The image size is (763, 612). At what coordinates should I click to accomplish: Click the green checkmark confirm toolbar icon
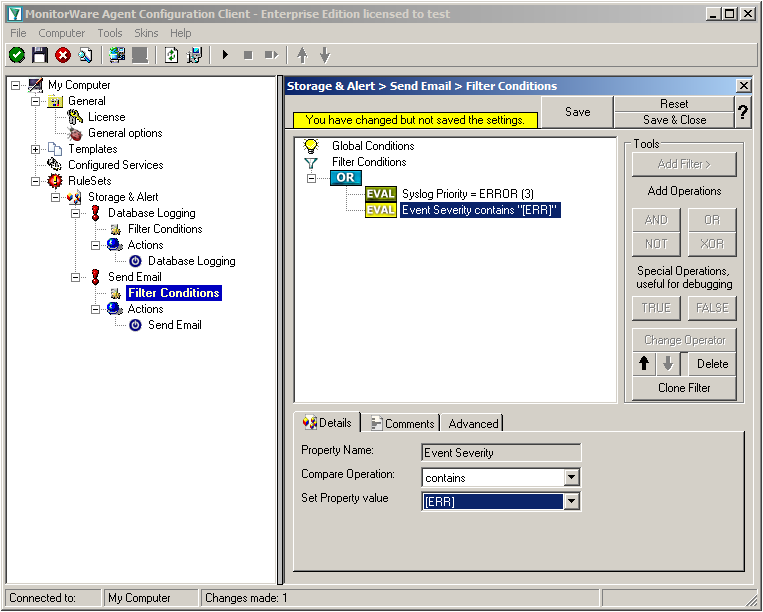17,55
